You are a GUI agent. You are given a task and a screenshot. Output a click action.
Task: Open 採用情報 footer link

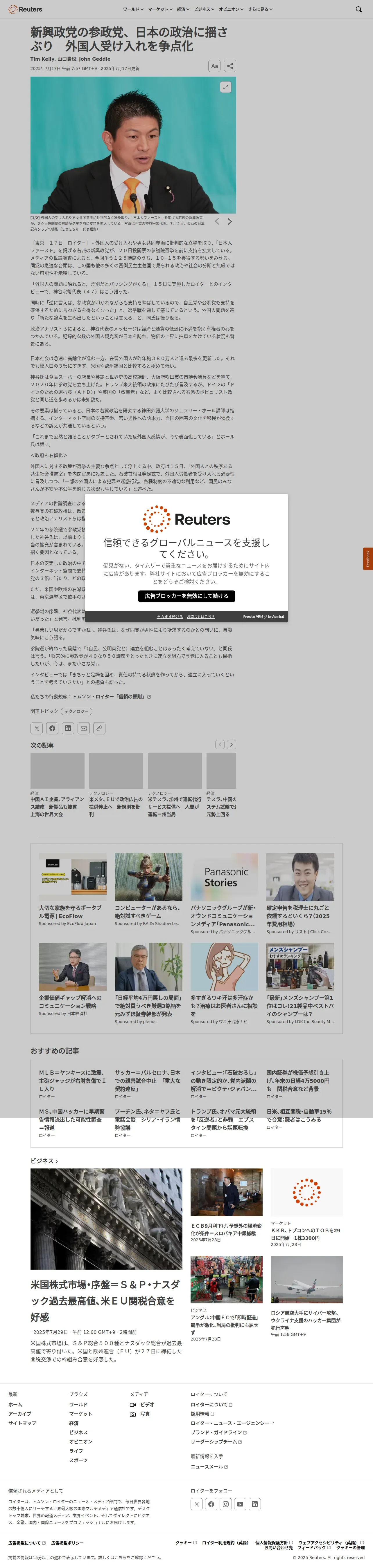coord(202,1414)
